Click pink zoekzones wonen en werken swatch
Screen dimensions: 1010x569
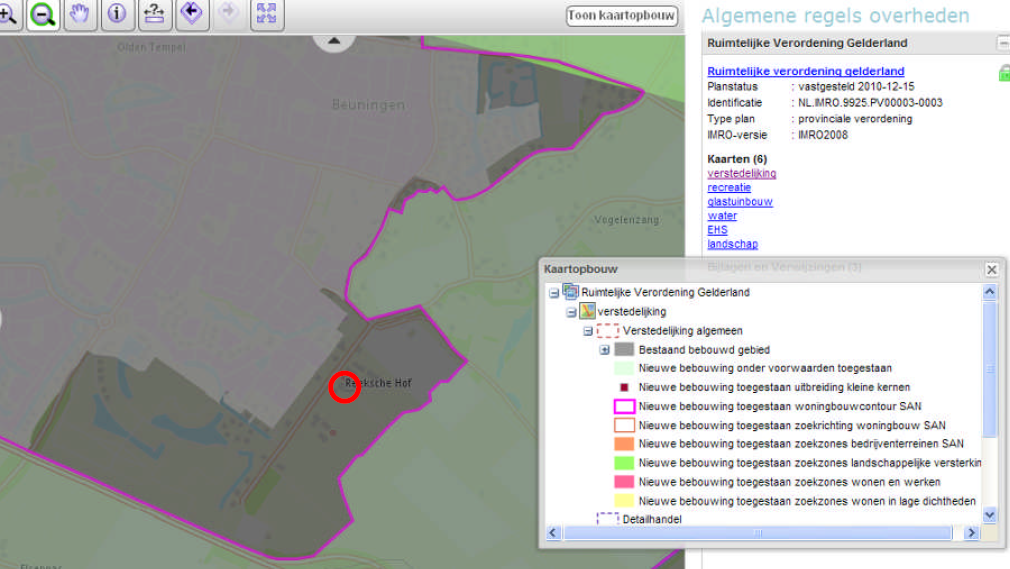(x=624, y=482)
